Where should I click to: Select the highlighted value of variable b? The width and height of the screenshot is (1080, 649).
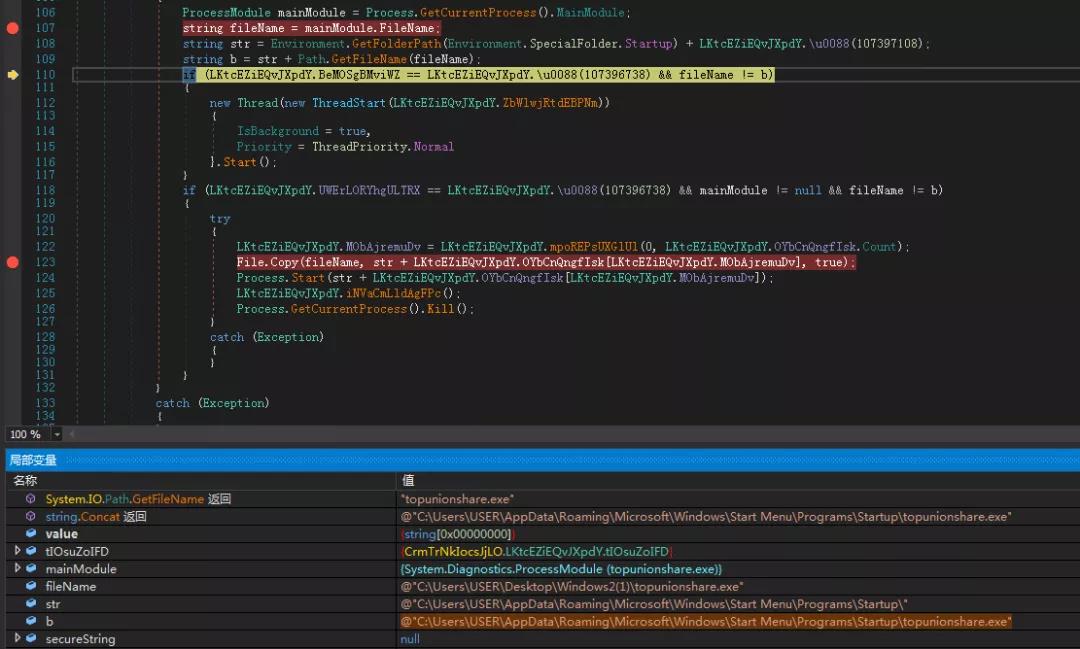[705, 622]
